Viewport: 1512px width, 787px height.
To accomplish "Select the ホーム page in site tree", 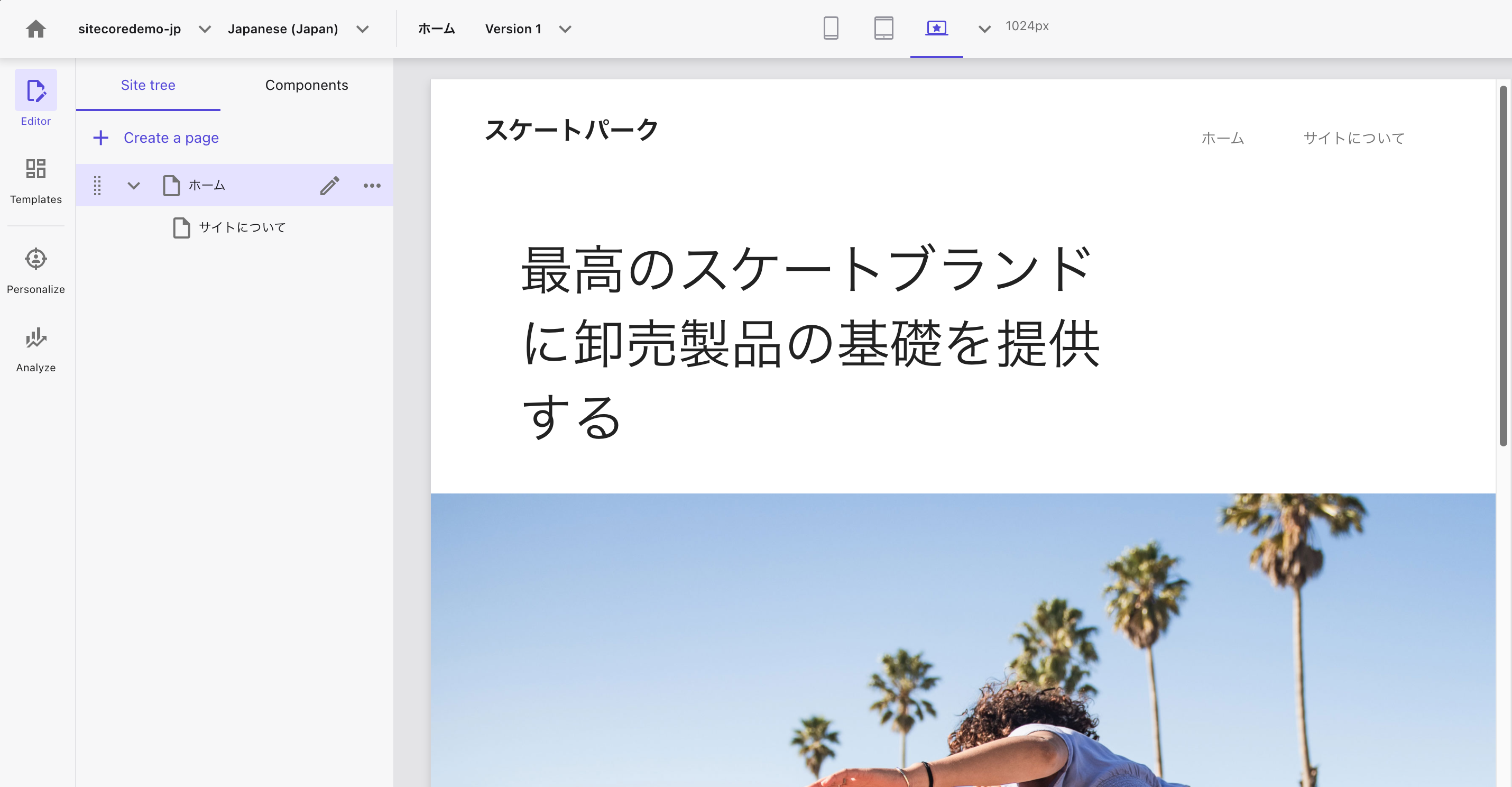I will tap(234, 185).
